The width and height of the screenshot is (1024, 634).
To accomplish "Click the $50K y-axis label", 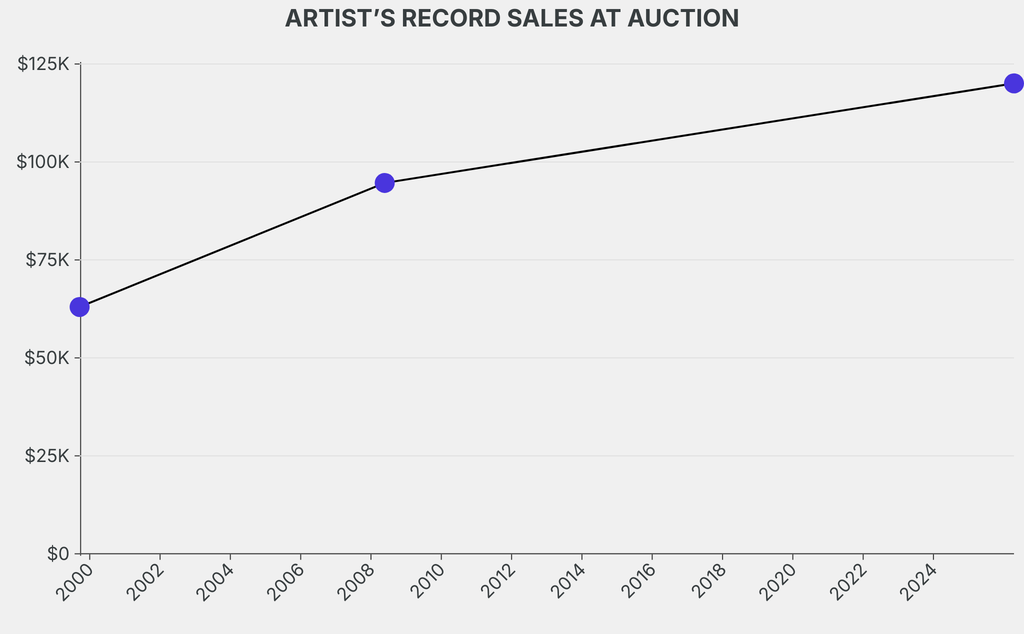I will click(x=47, y=358).
